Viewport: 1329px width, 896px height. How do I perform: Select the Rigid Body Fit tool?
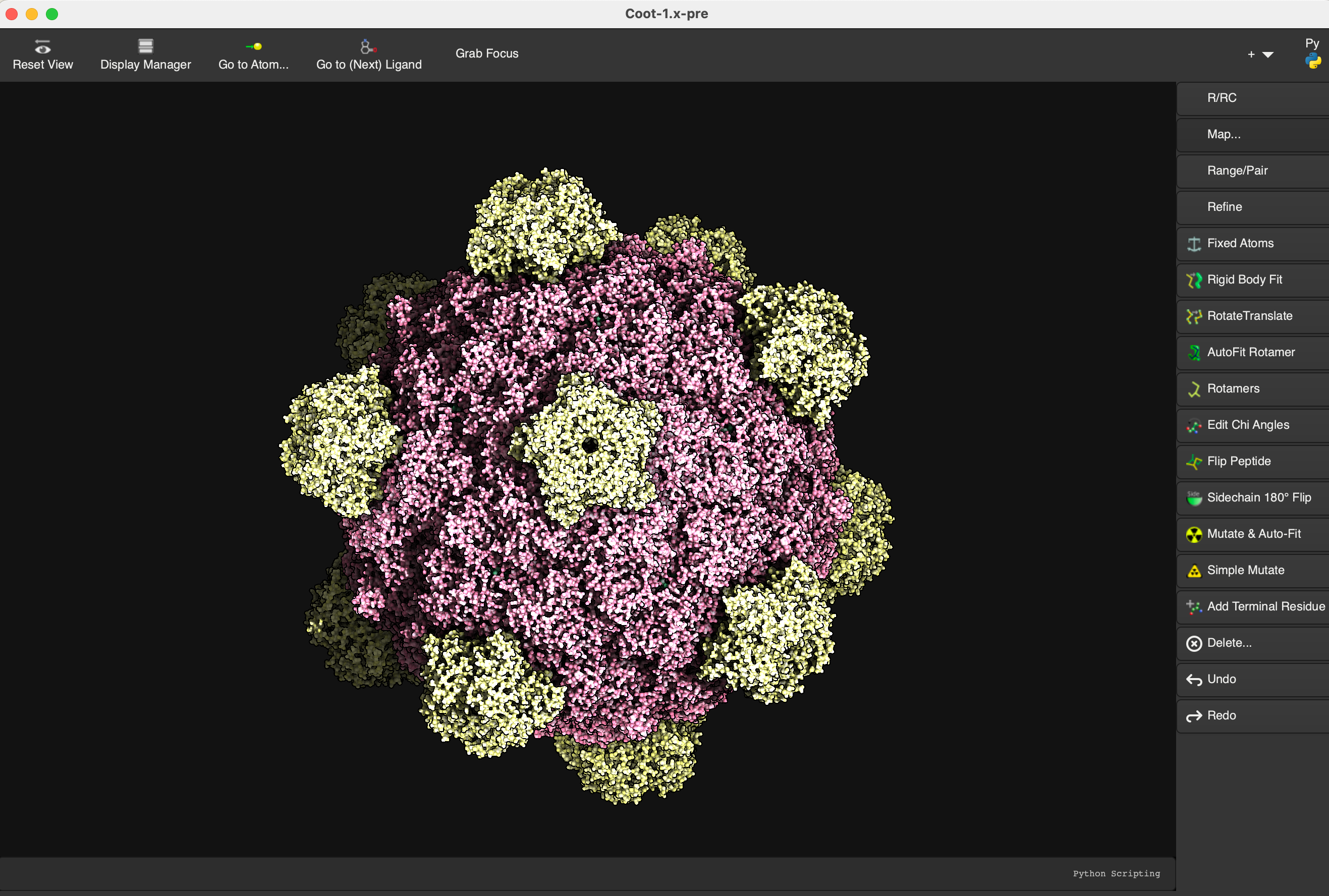(1244, 279)
